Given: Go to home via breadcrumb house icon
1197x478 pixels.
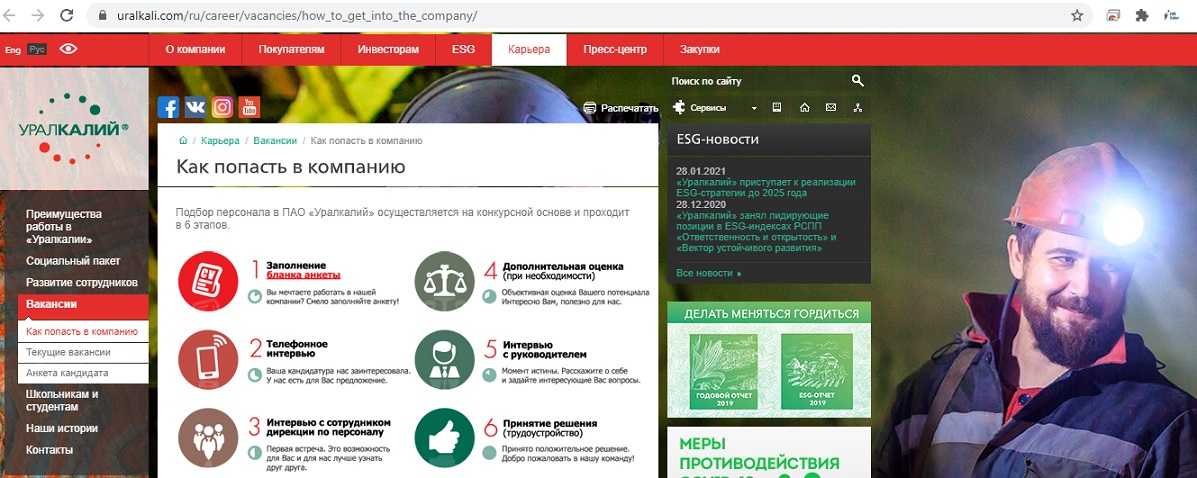Looking at the screenshot, I should click(183, 141).
